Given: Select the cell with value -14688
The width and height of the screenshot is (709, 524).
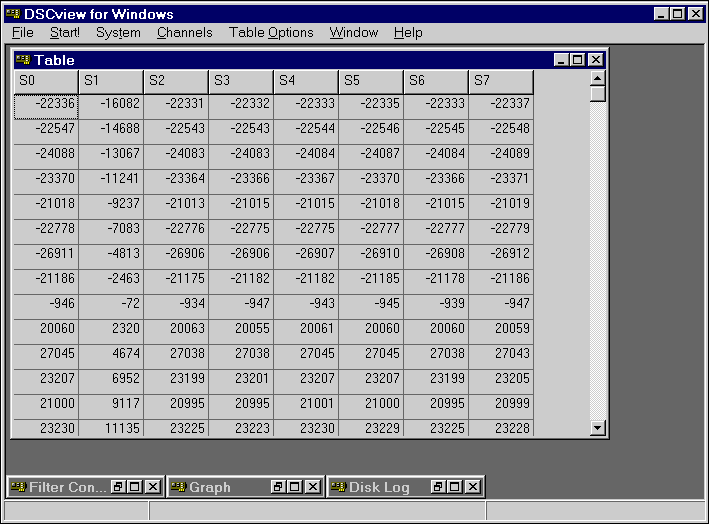Looking at the screenshot, I should point(111,132).
